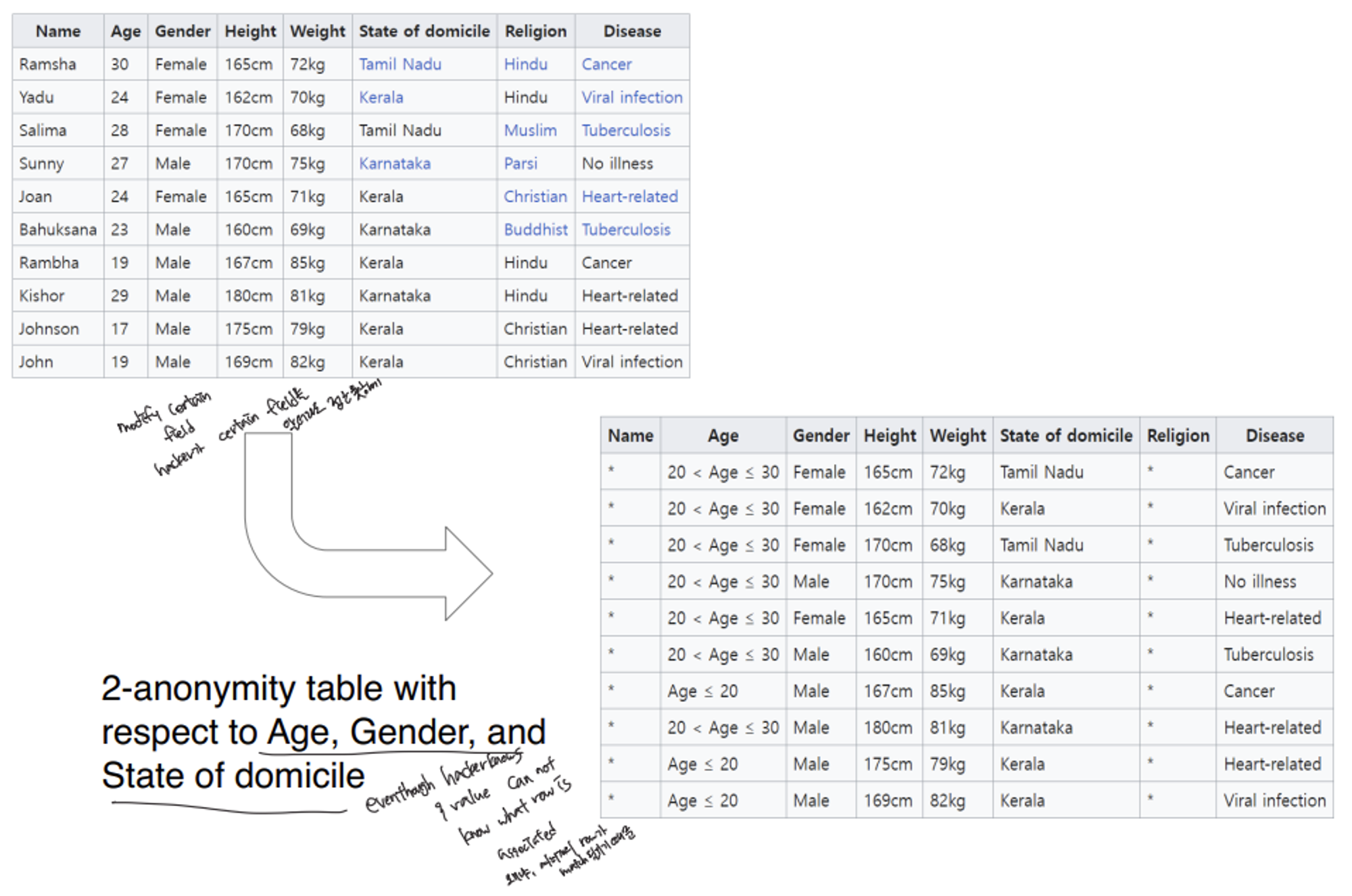Select the name John in first table
This screenshot has width=1352, height=896.
(36, 362)
